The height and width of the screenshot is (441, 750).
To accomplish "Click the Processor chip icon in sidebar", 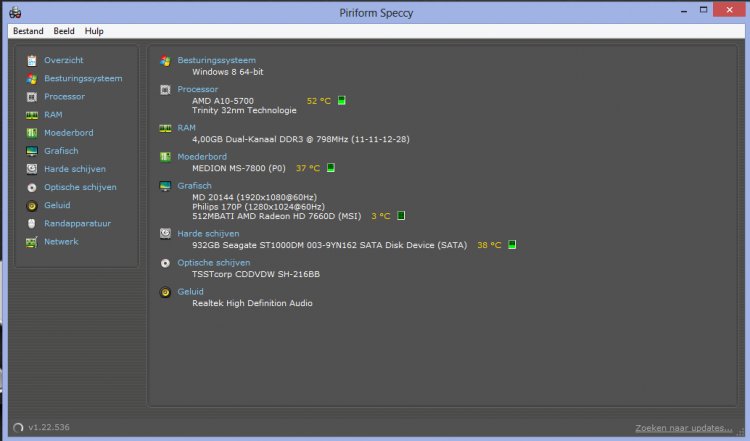I will [32, 97].
